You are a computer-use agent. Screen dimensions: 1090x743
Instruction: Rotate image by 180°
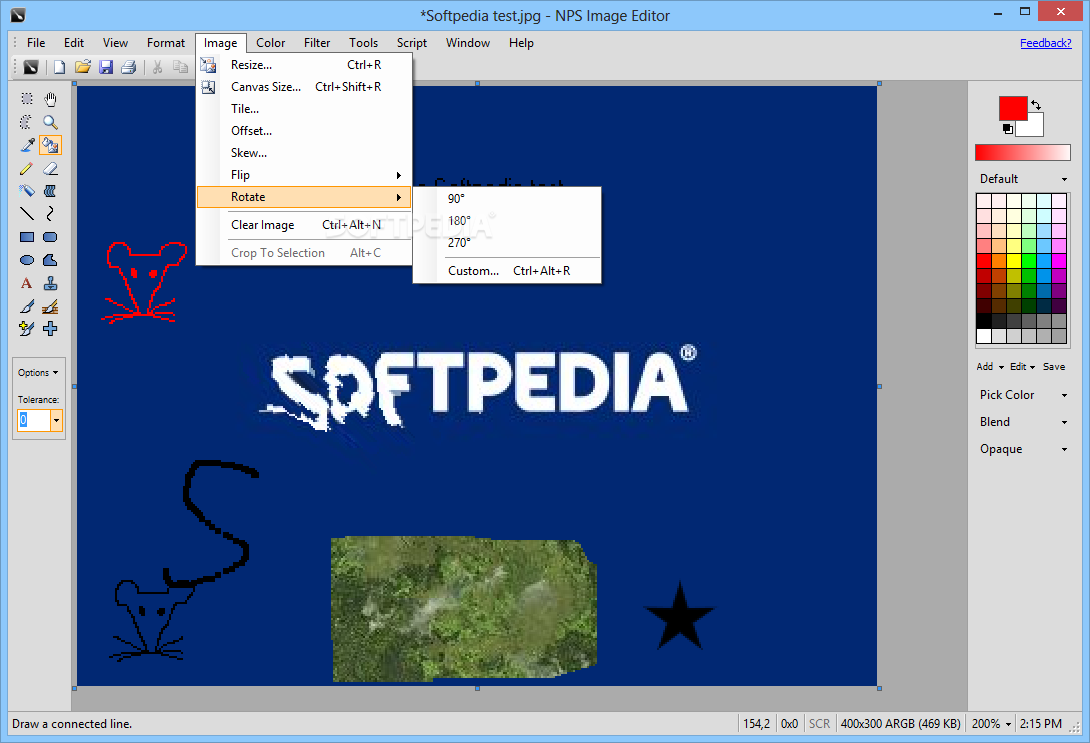point(507,221)
